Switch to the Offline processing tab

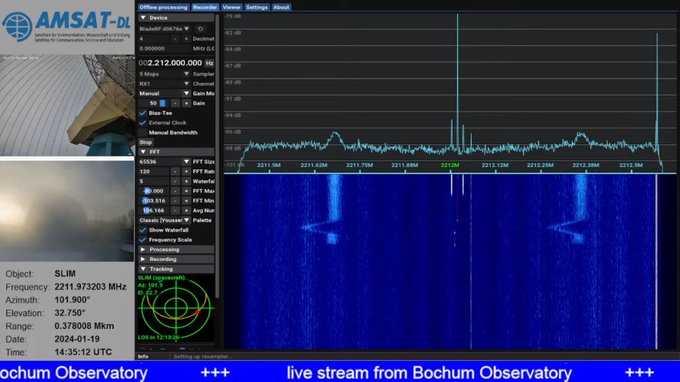(163, 7)
